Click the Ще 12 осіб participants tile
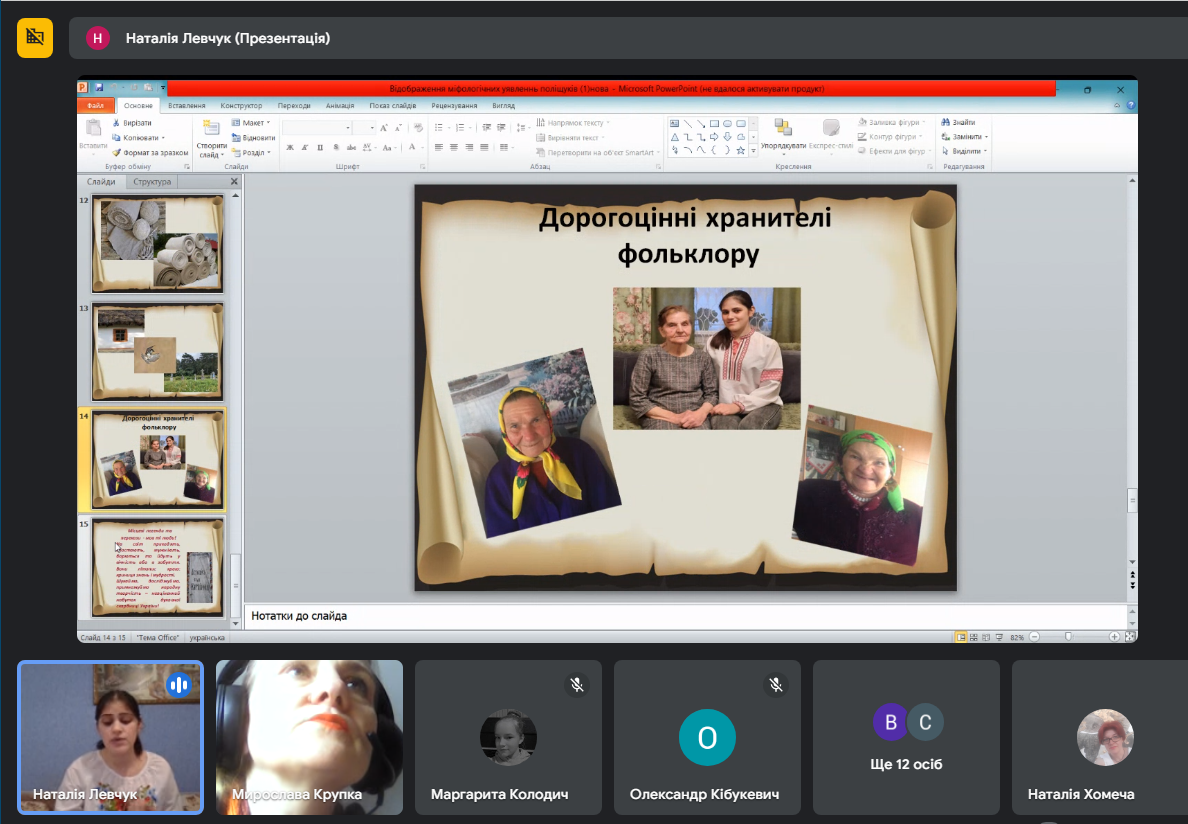Image resolution: width=1188 pixels, height=824 pixels. coord(906,738)
